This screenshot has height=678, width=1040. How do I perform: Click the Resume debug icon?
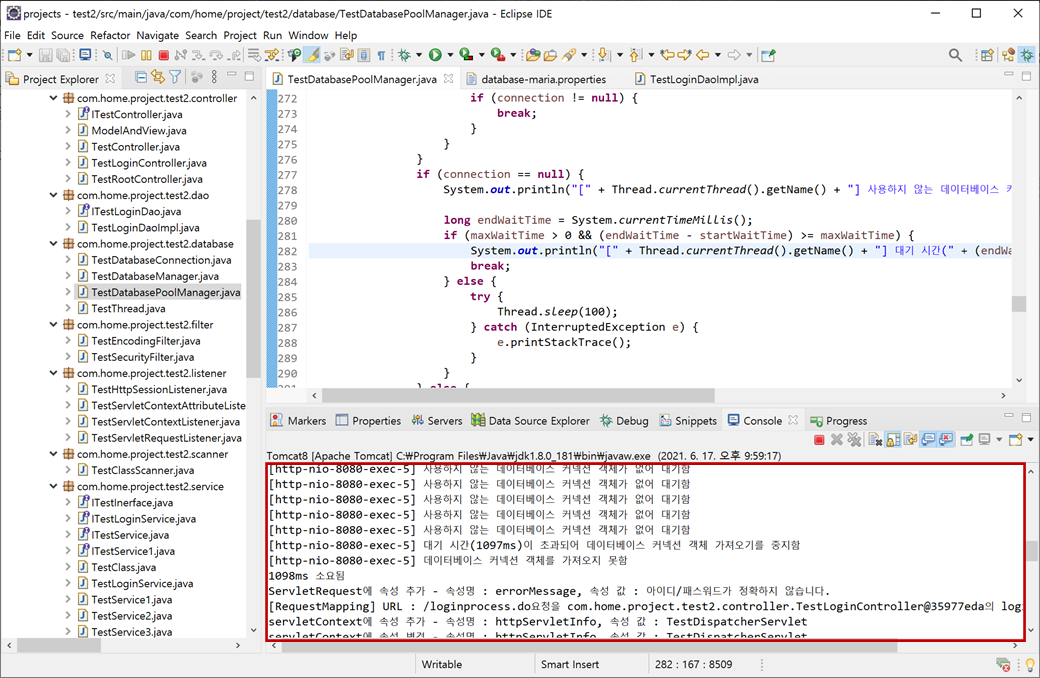click(129, 55)
